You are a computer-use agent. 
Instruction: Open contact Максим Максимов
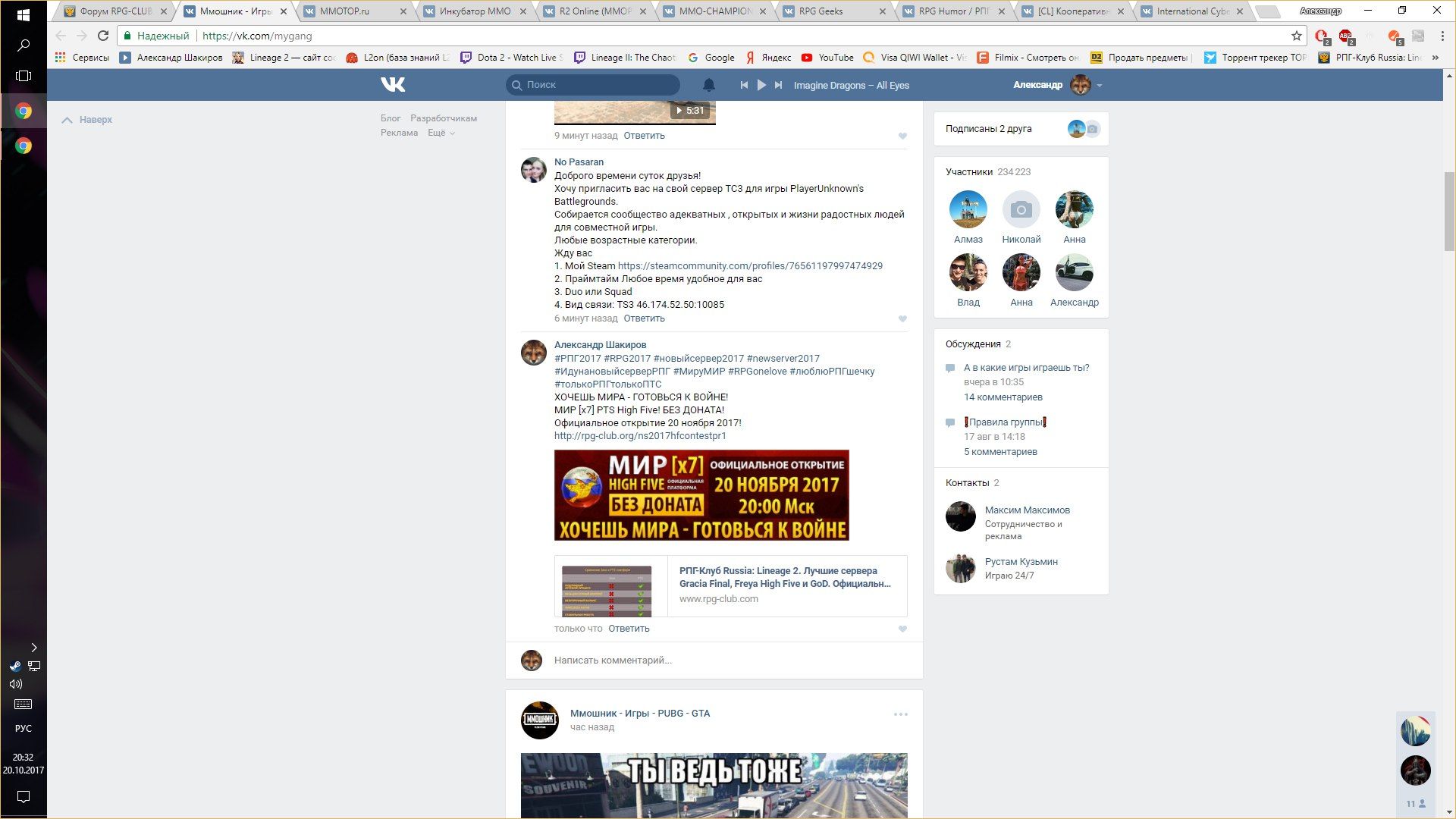(1027, 510)
